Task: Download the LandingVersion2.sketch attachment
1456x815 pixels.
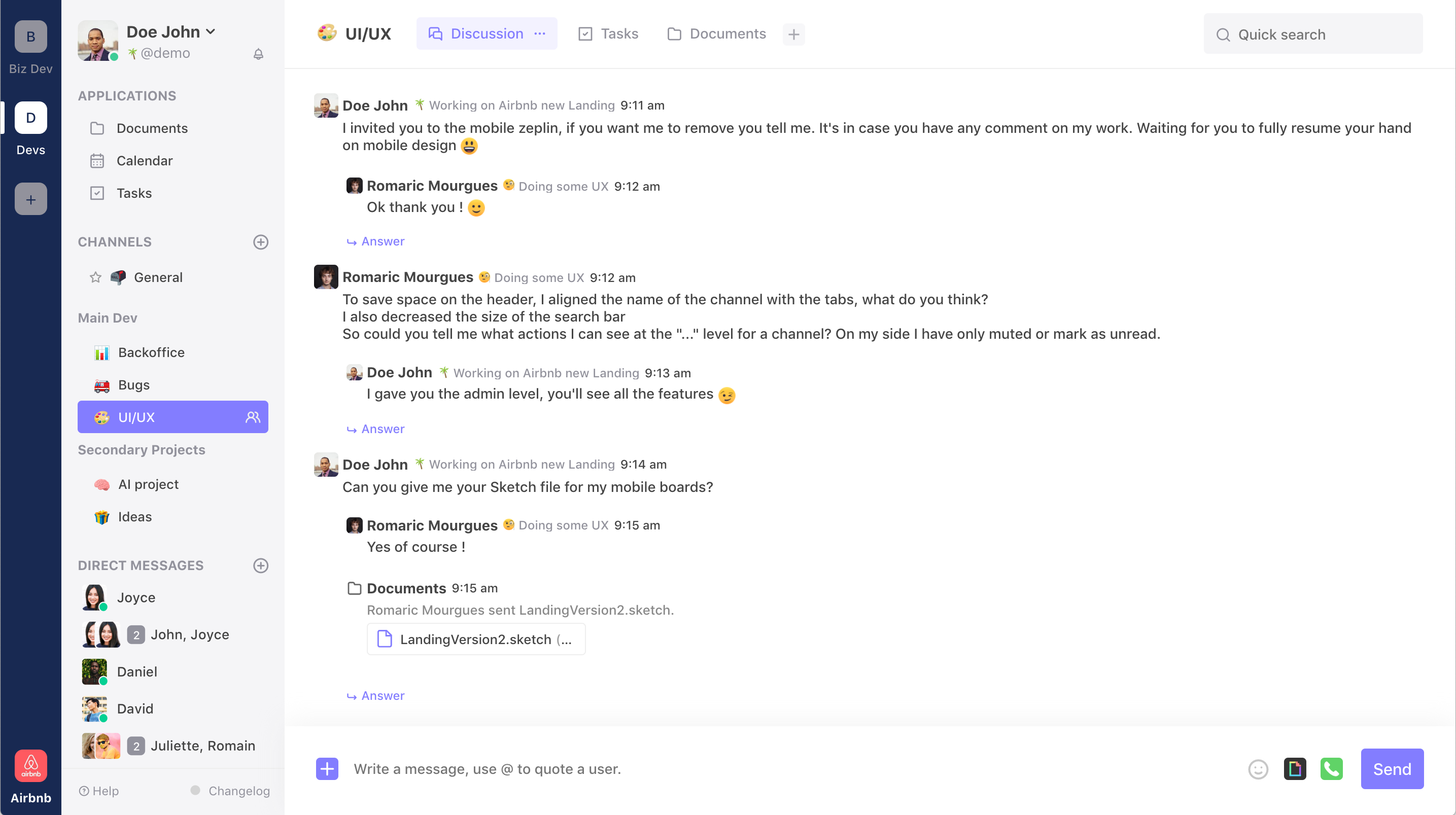Action: [x=476, y=639]
